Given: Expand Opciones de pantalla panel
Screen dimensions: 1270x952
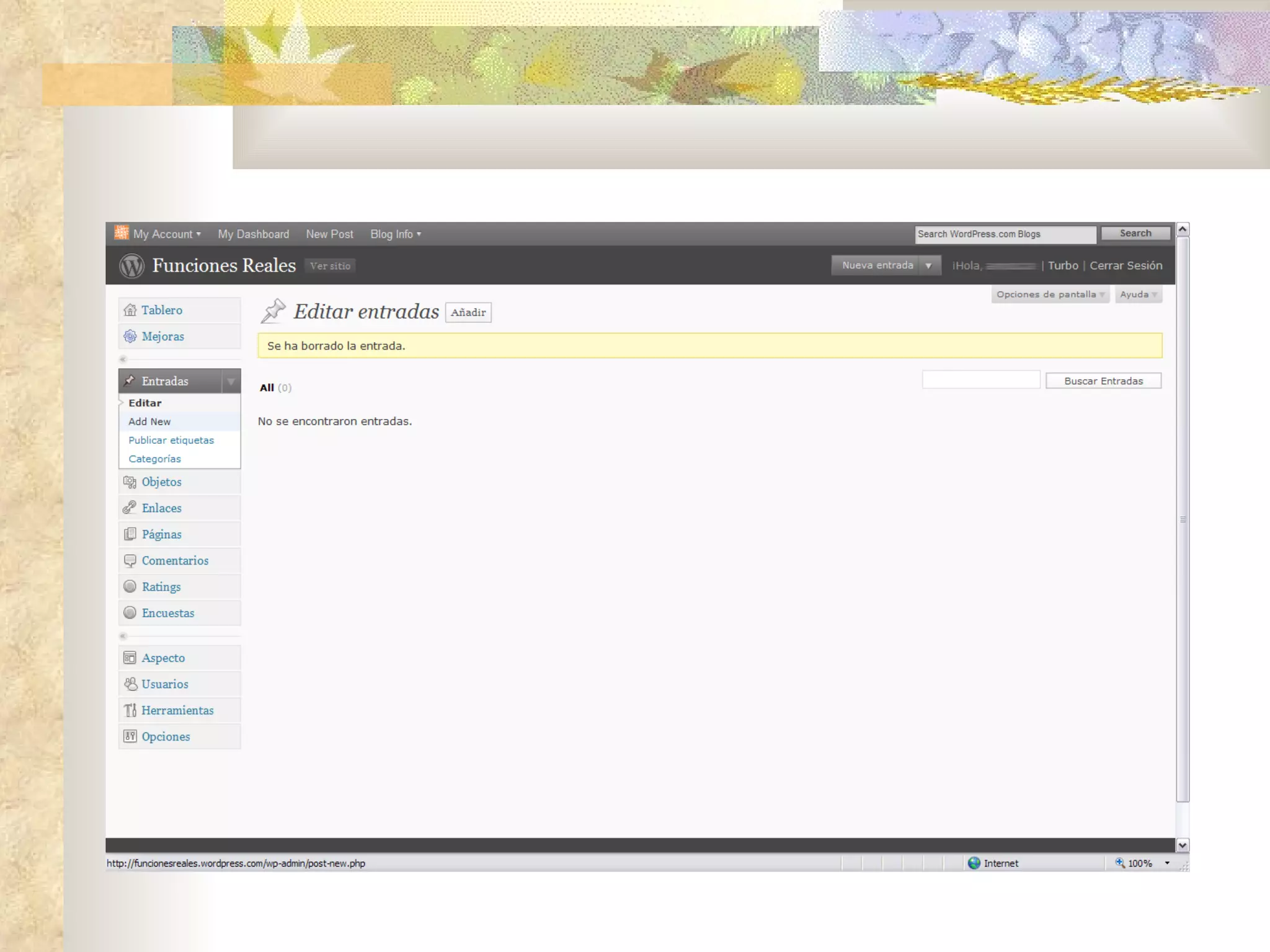Looking at the screenshot, I should pyautogui.click(x=1049, y=294).
